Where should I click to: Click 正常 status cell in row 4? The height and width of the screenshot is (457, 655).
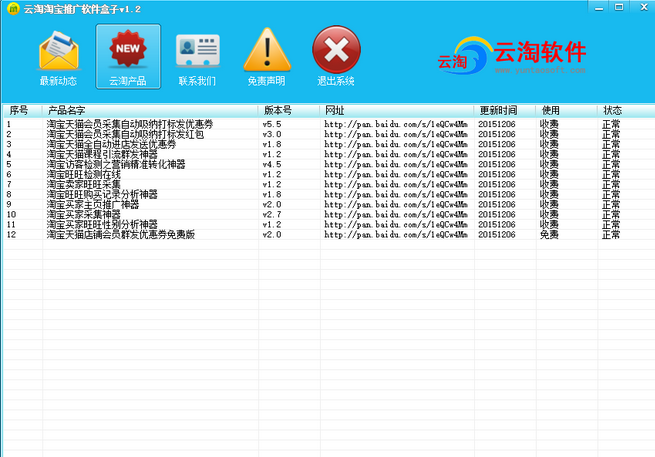tap(611, 154)
